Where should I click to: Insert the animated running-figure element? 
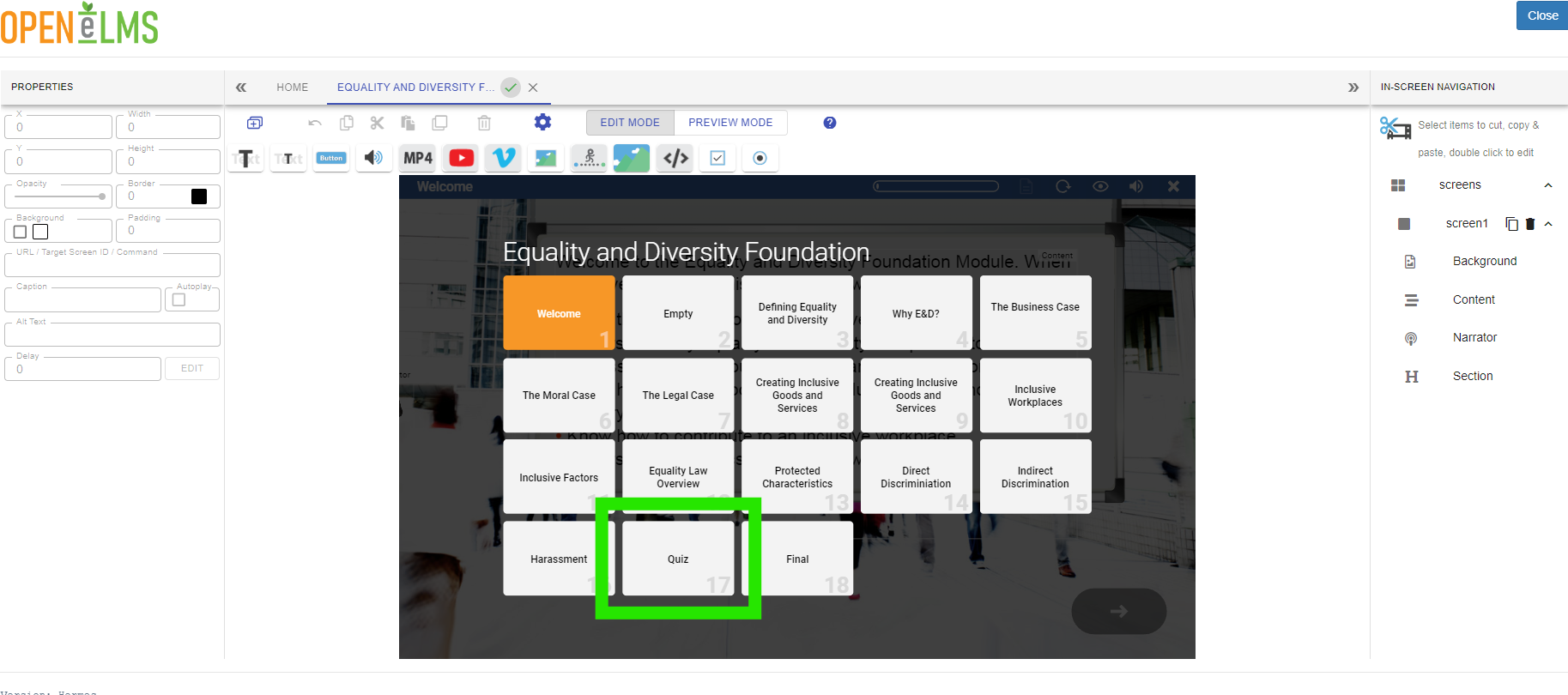[x=589, y=158]
